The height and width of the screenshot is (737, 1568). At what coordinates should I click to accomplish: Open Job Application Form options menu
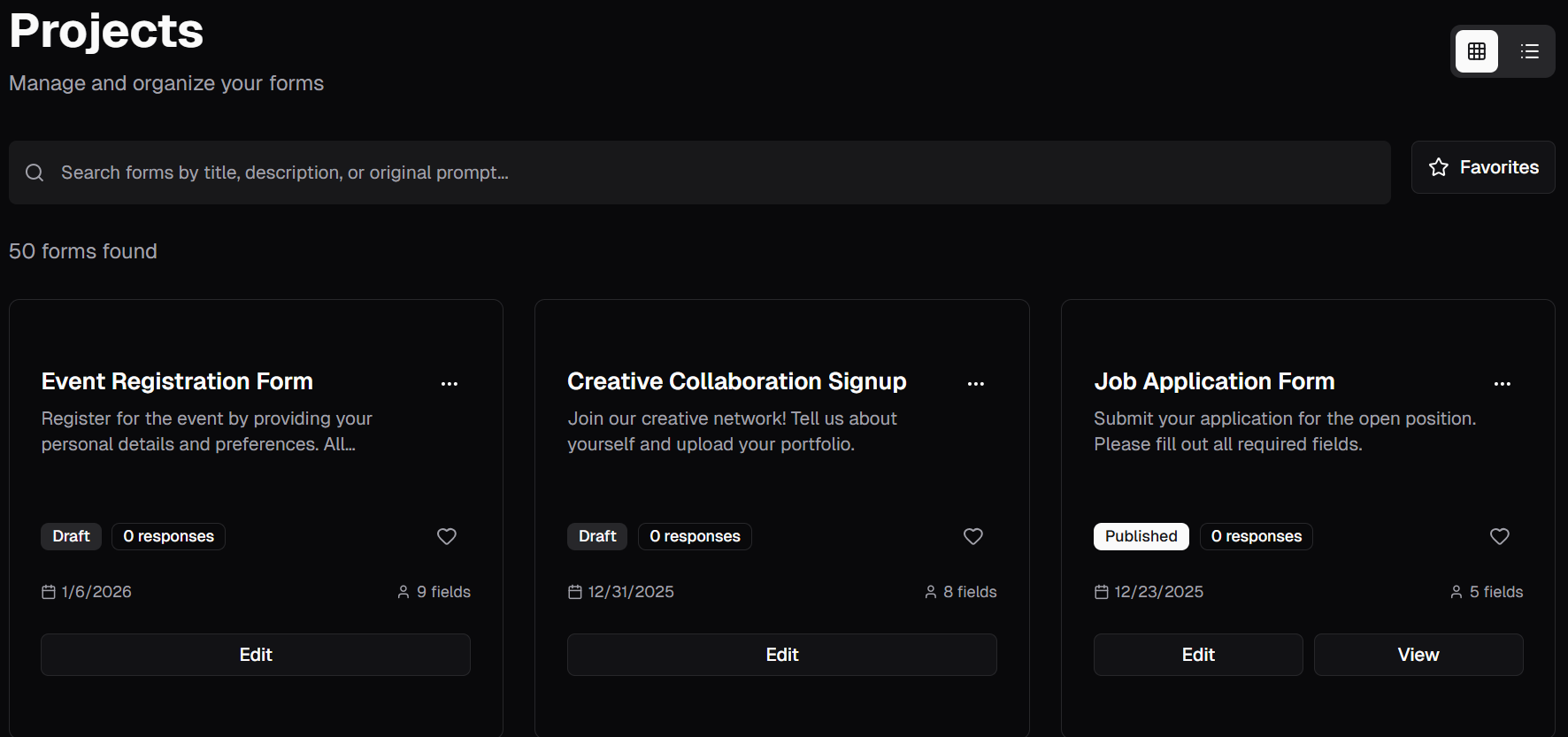coord(1503,383)
